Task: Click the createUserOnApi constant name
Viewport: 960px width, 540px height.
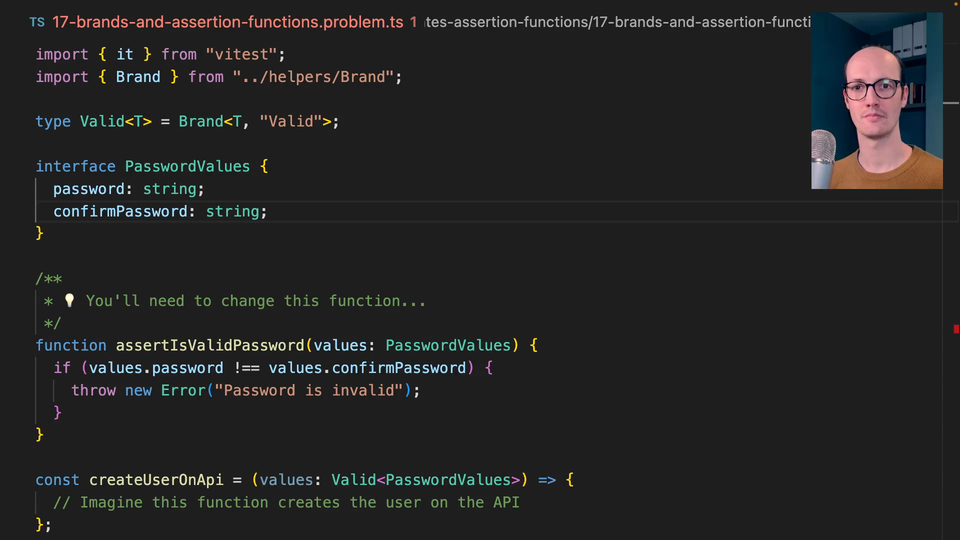Action: point(156,480)
